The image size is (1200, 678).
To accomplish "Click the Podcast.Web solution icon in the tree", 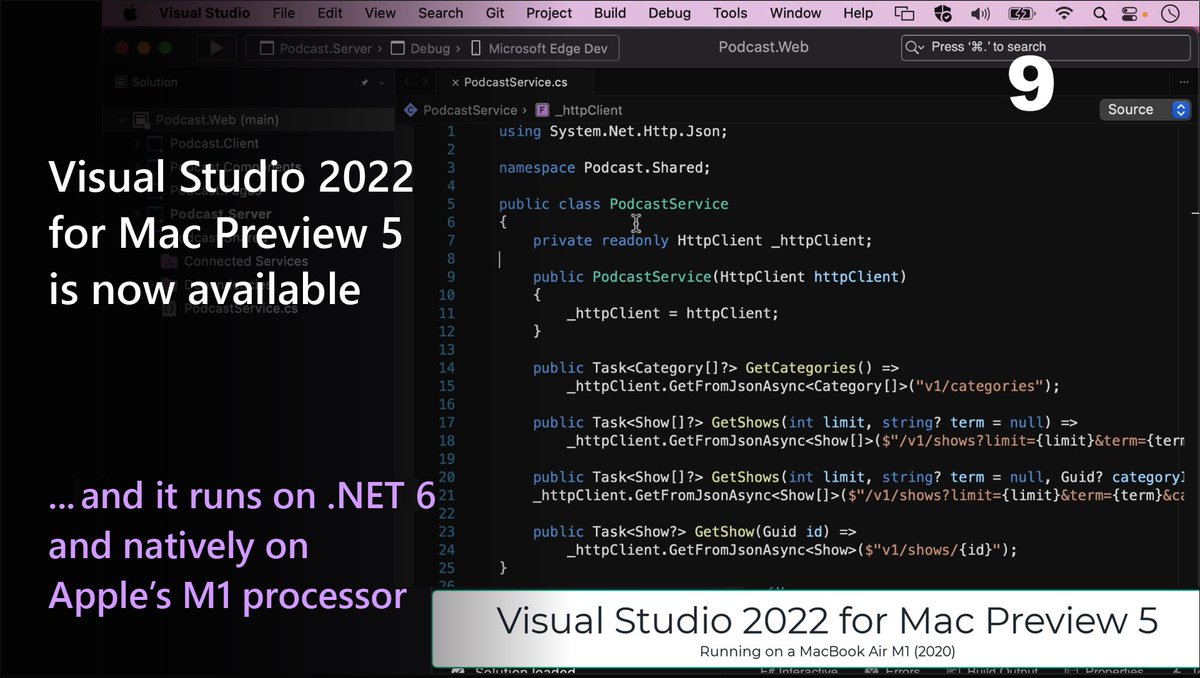I will click(x=141, y=120).
